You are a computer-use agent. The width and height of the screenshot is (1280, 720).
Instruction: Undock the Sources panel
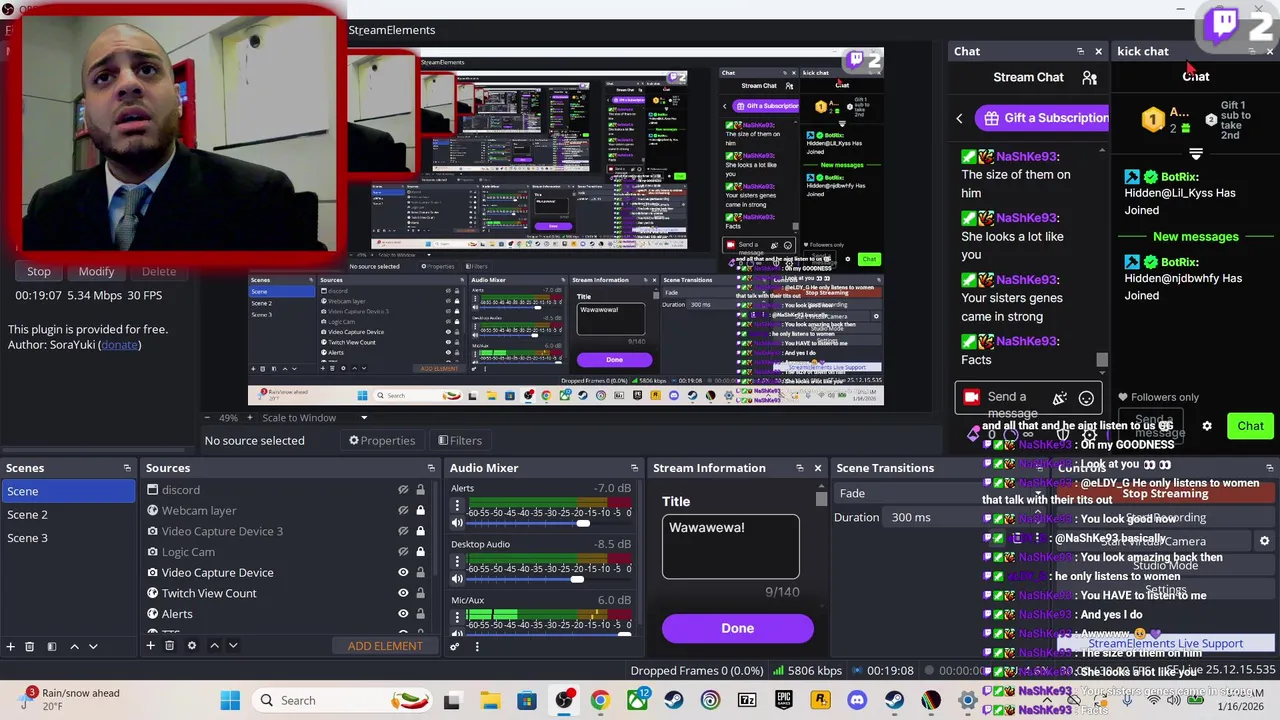[431, 468]
